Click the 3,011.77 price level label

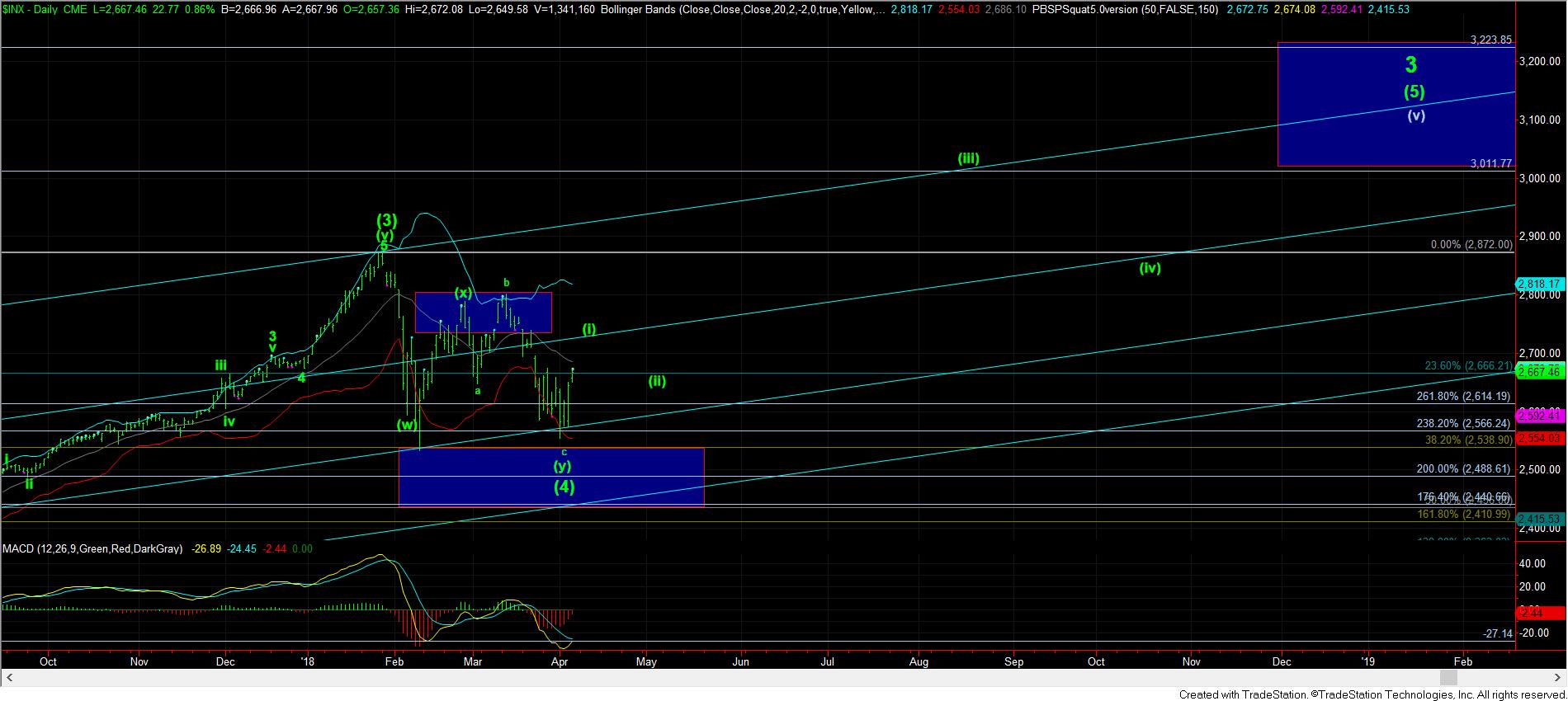1490,164
